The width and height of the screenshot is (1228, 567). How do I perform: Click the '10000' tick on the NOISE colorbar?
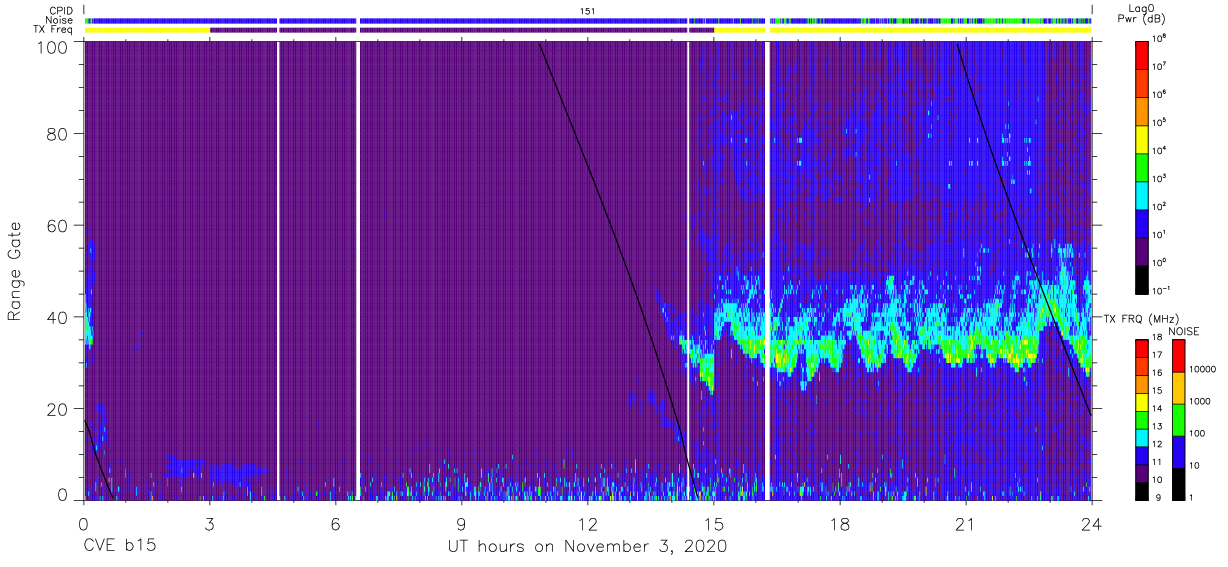1201,371
